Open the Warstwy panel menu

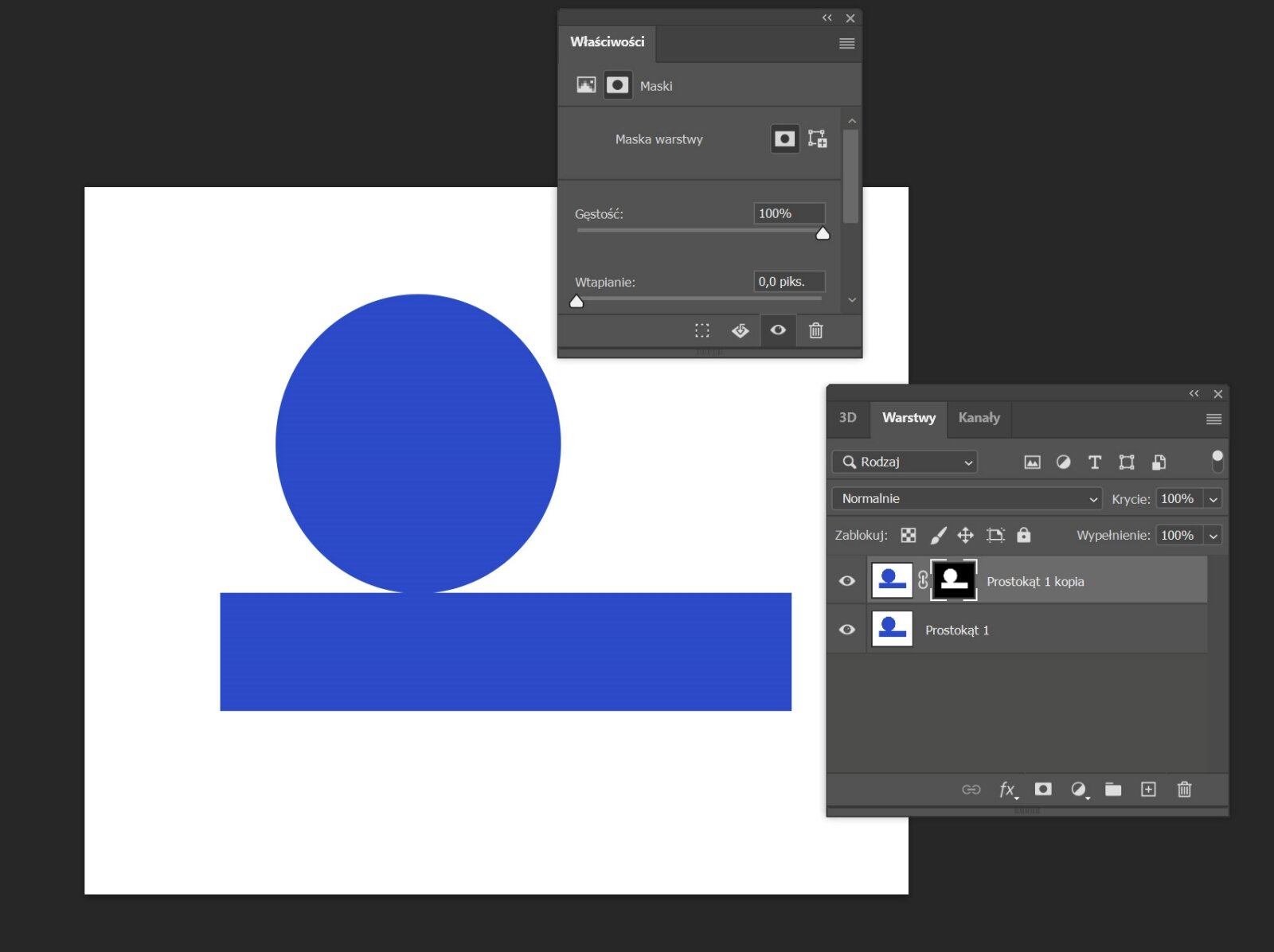1213,419
